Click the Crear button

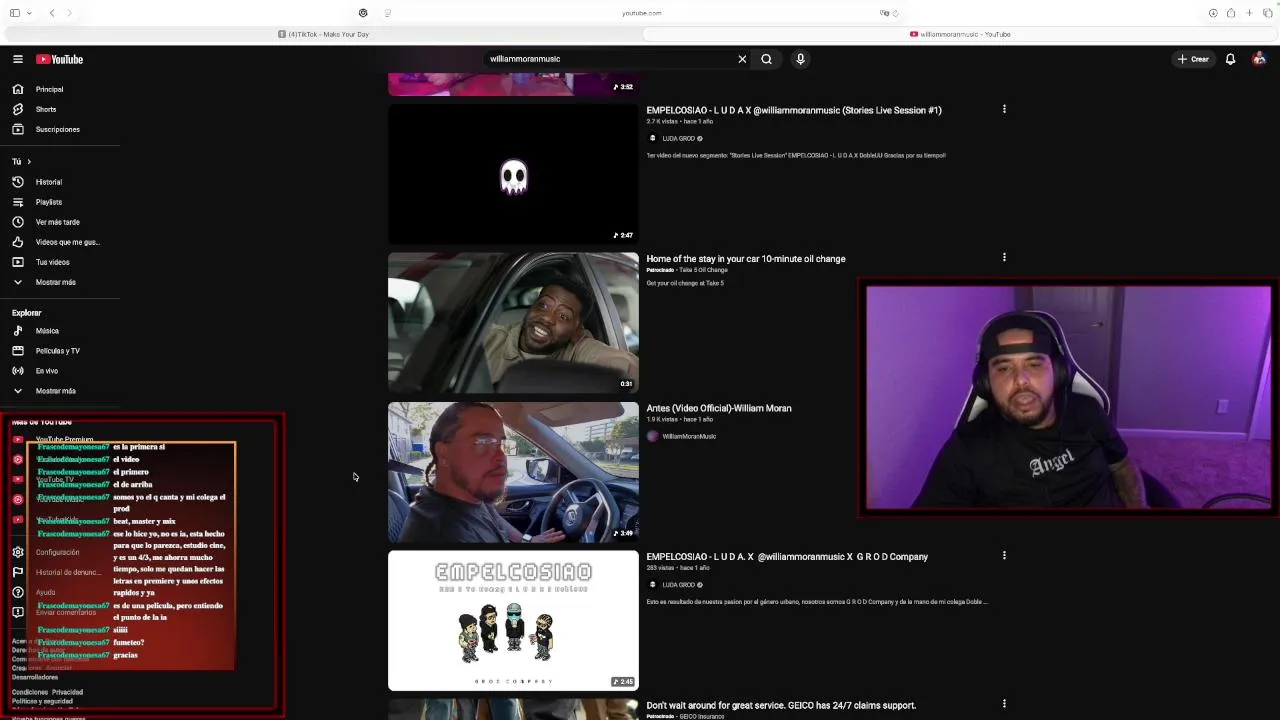[1193, 59]
